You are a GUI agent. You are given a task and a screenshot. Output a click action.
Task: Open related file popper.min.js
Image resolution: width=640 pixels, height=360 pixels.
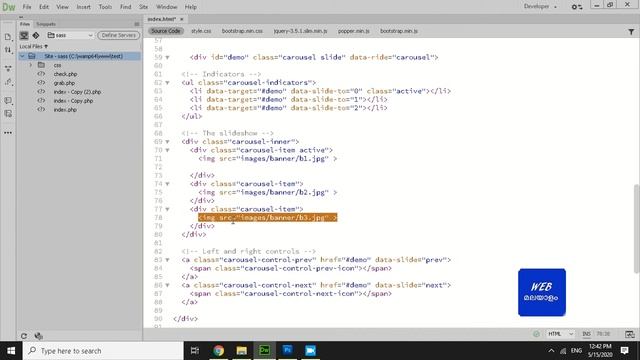(353, 31)
